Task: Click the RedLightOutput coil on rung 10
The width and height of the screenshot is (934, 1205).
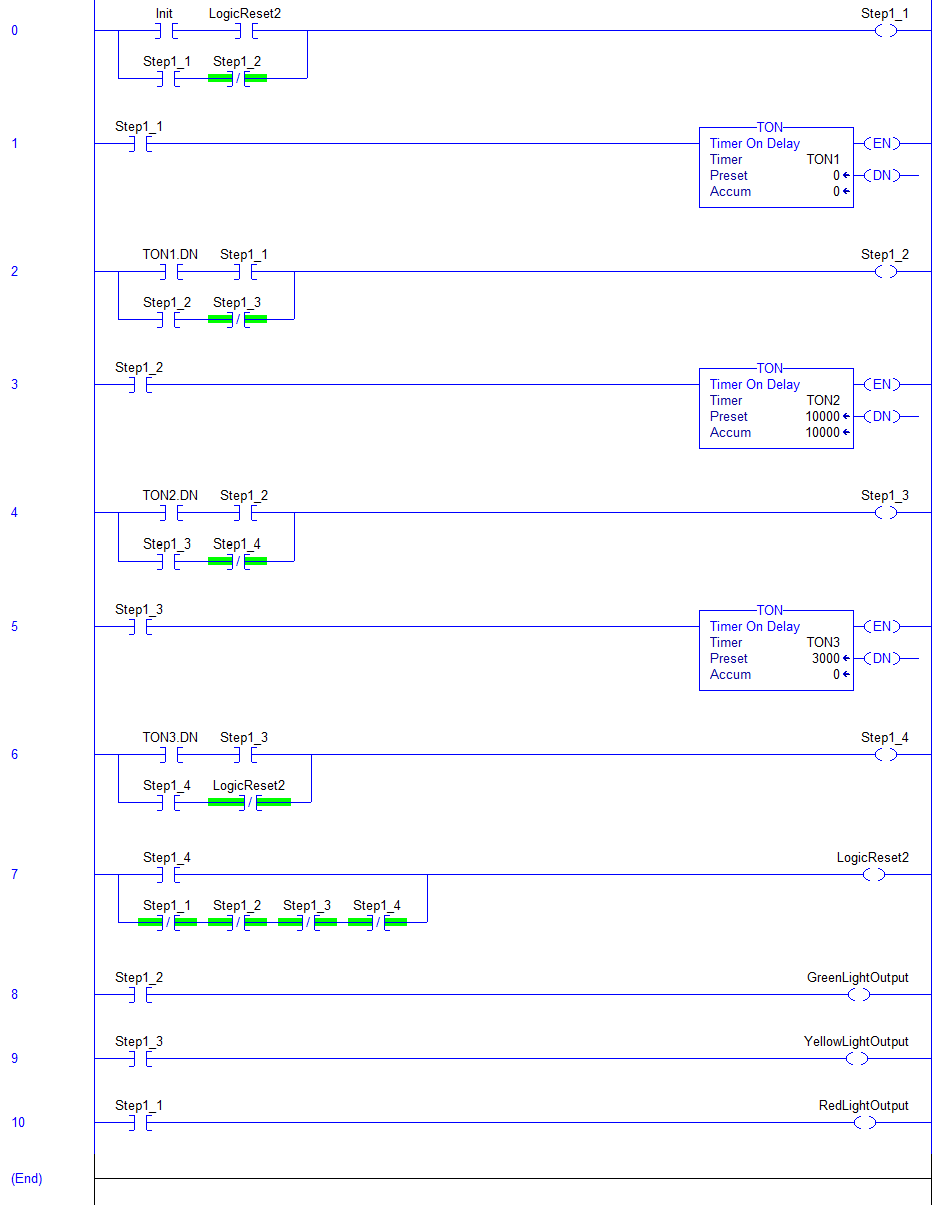Action: (864, 1123)
